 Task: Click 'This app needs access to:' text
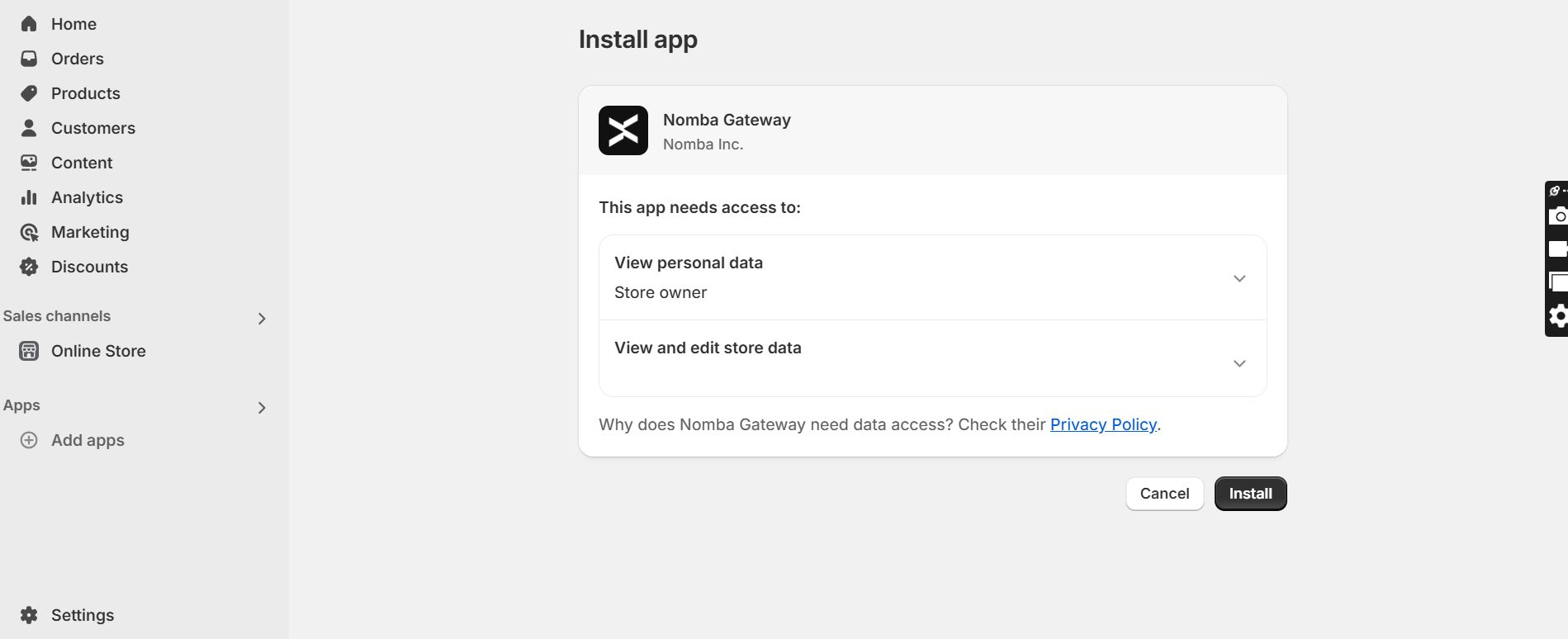point(699,207)
